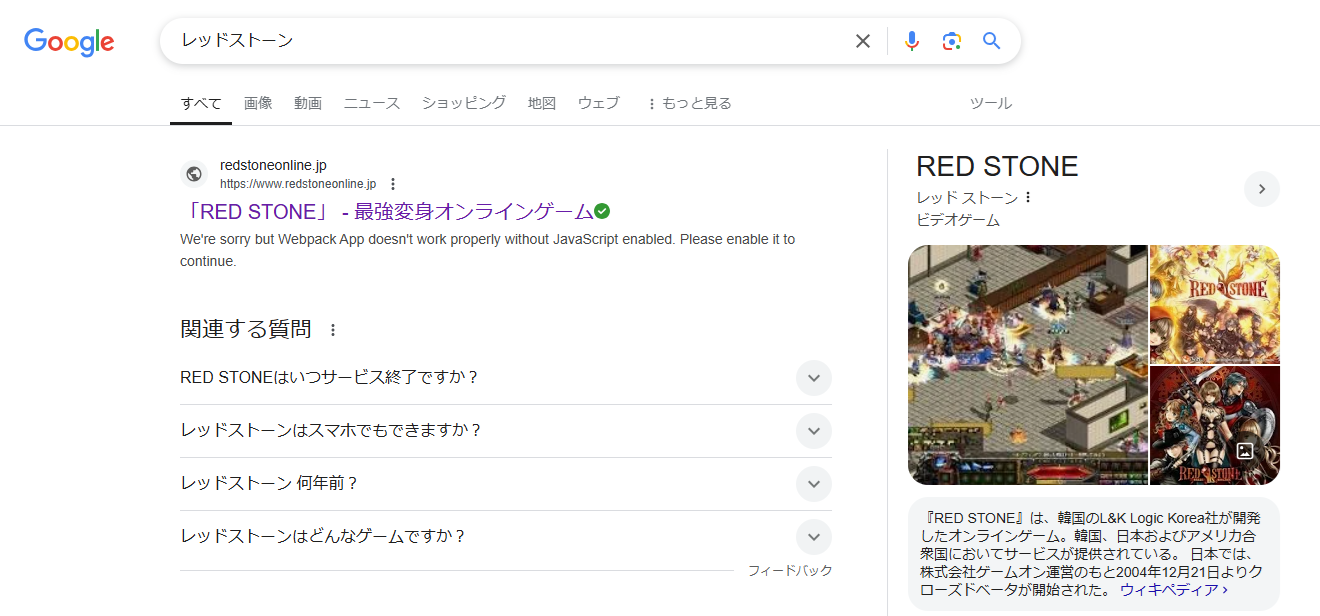Open「RED STONE」最強変身オンラインゲーム result link

(387, 212)
